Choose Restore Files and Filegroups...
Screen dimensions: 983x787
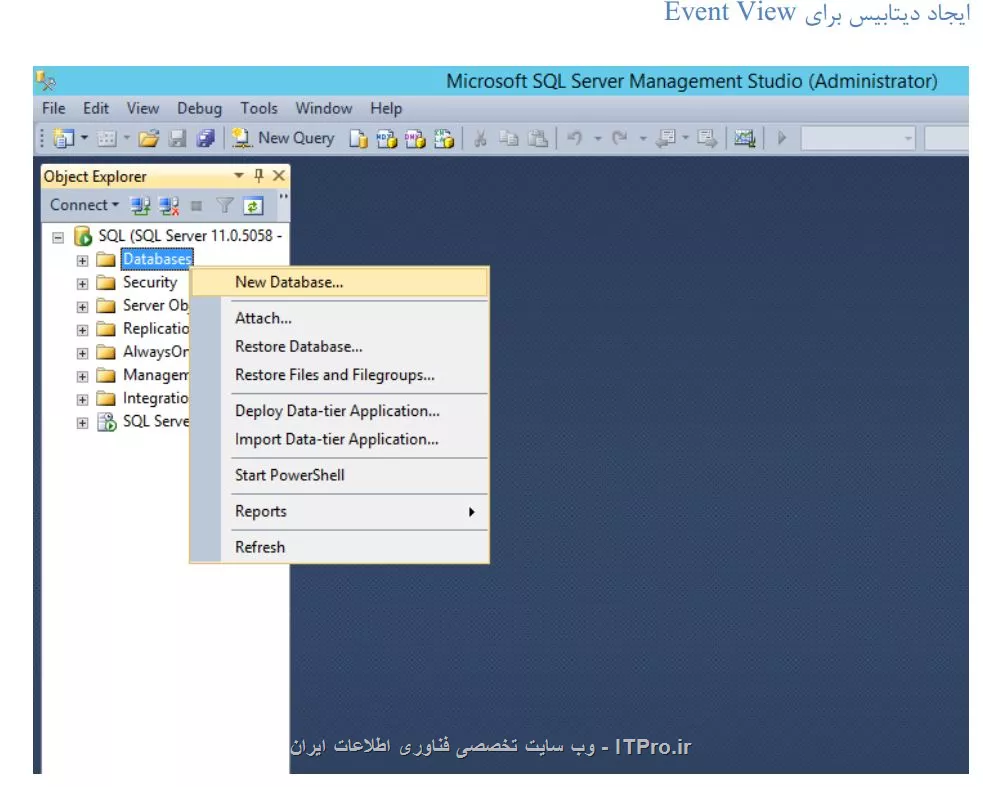(339, 374)
